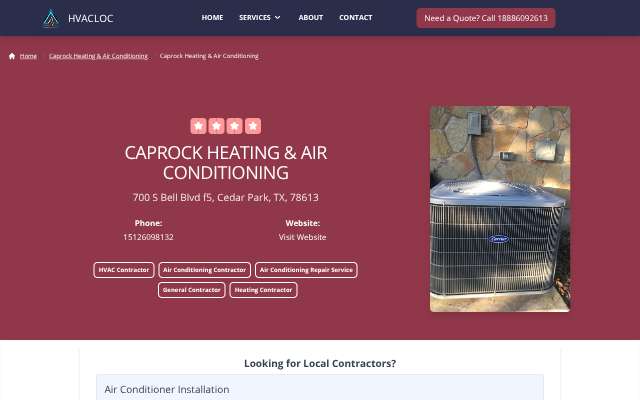The width and height of the screenshot is (640, 400).
Task: Click the fourth rating star
Action: click(x=253, y=126)
